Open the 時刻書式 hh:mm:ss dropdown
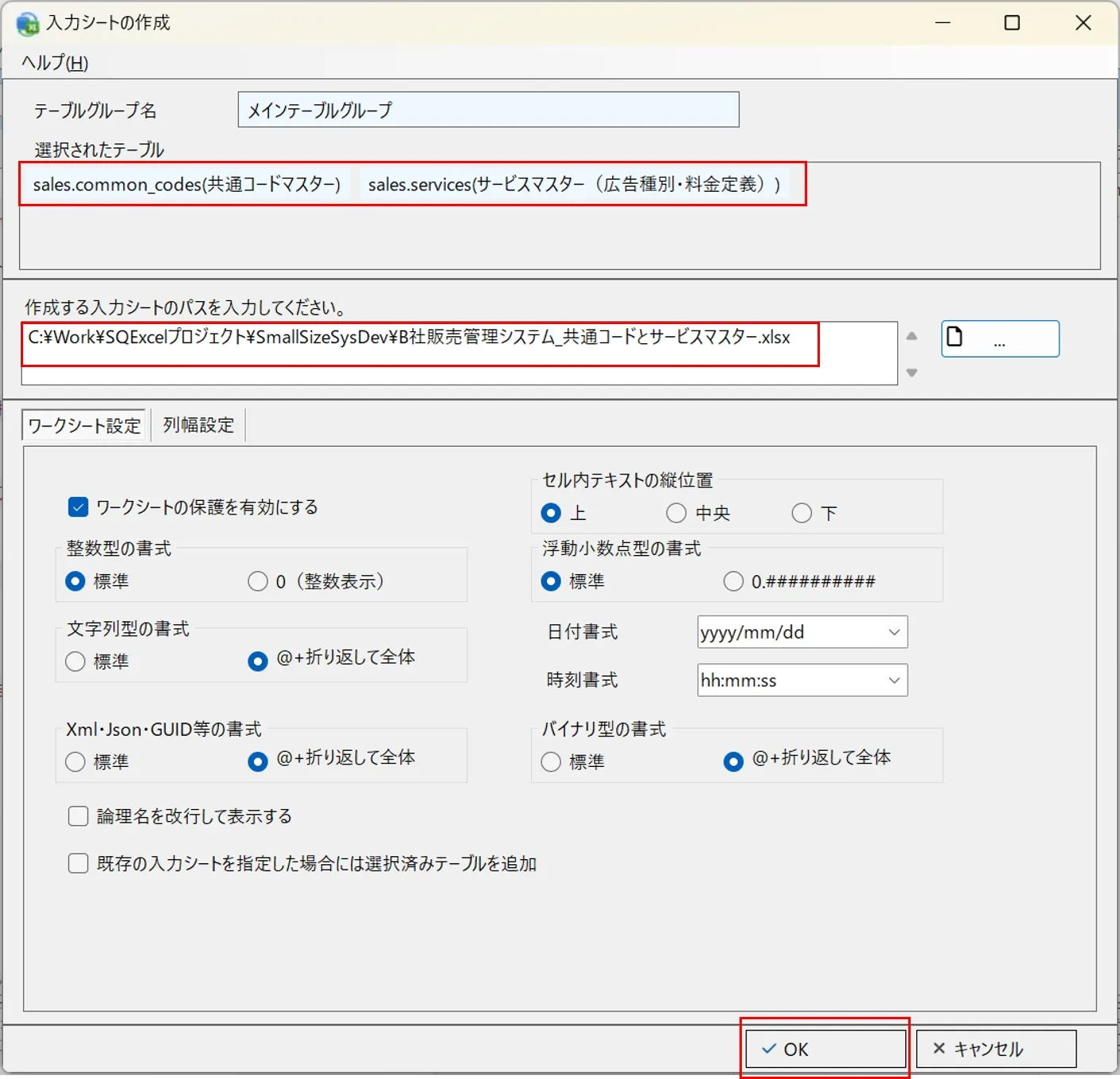 click(802, 680)
